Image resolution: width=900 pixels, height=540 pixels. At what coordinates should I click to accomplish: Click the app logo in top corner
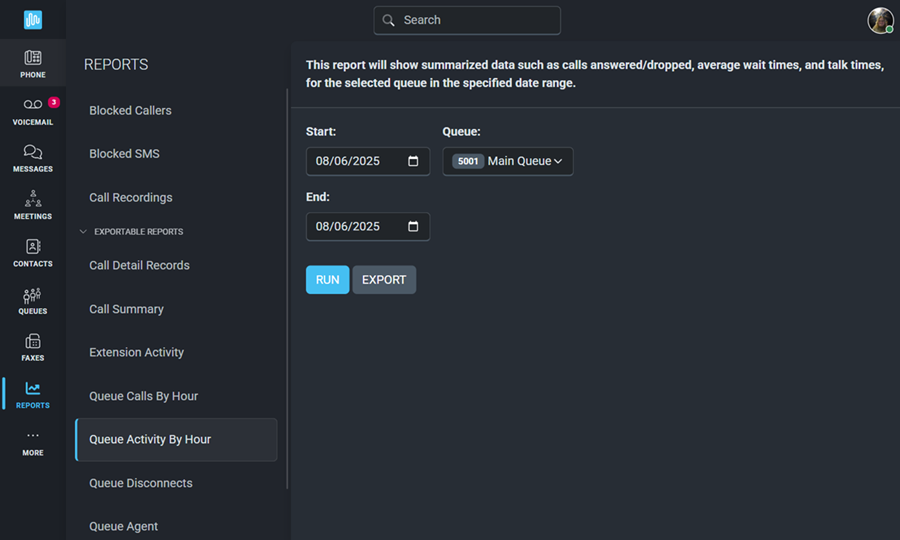point(33,20)
